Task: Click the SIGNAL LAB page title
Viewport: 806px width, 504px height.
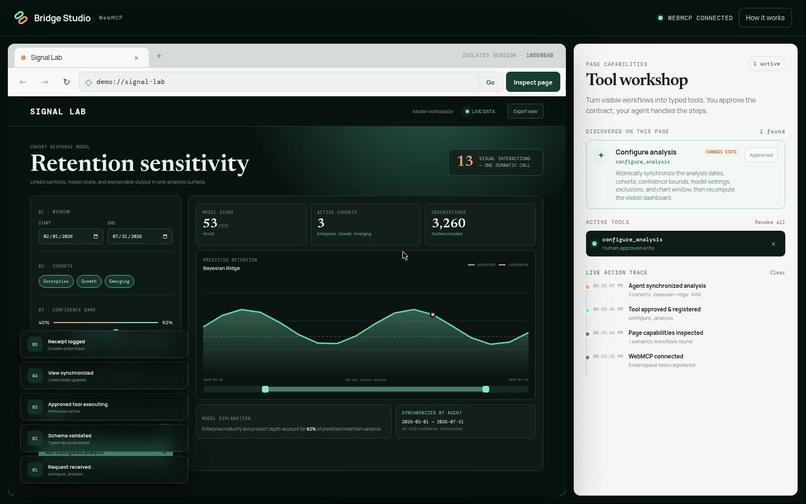Action: (58, 112)
